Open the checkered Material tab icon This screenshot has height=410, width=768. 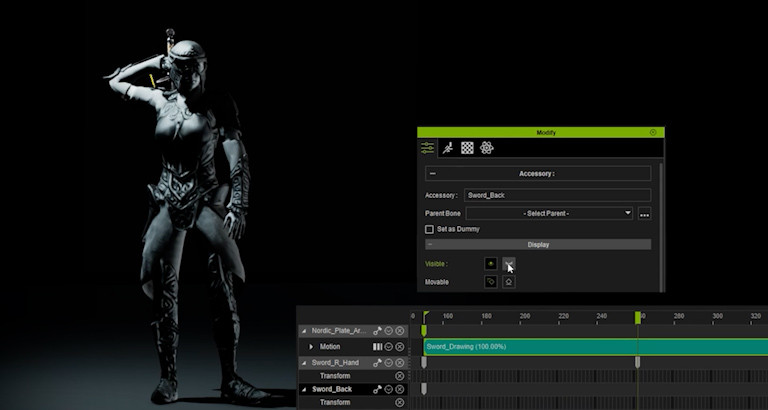(x=467, y=148)
